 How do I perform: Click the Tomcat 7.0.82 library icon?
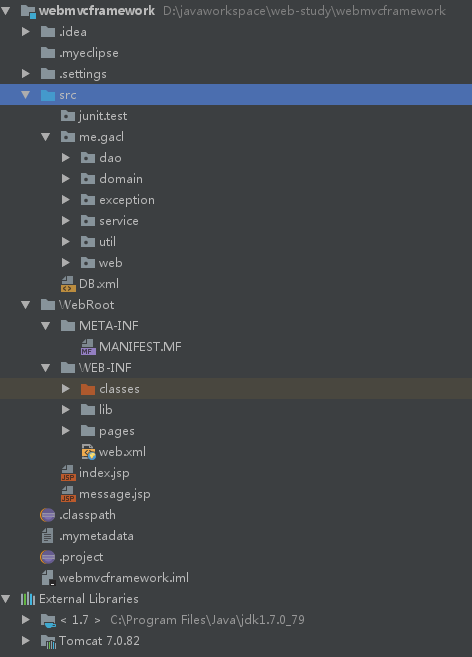coord(48,641)
